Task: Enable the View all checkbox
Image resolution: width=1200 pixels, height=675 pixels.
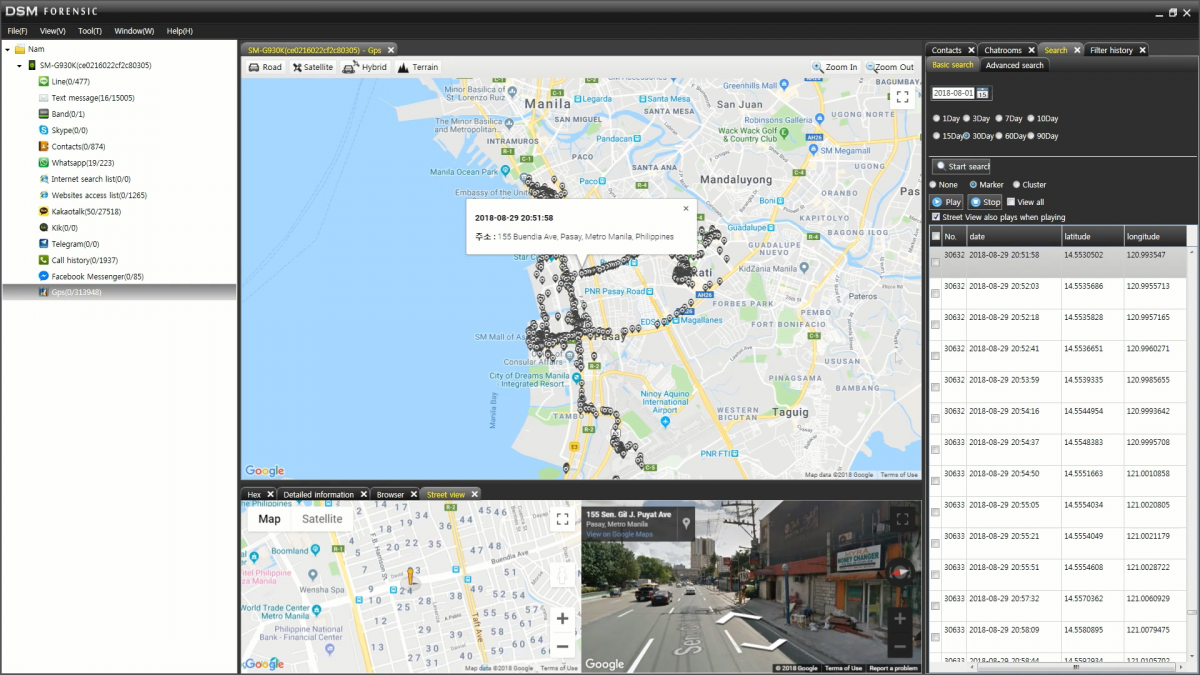Action: [x=1011, y=202]
